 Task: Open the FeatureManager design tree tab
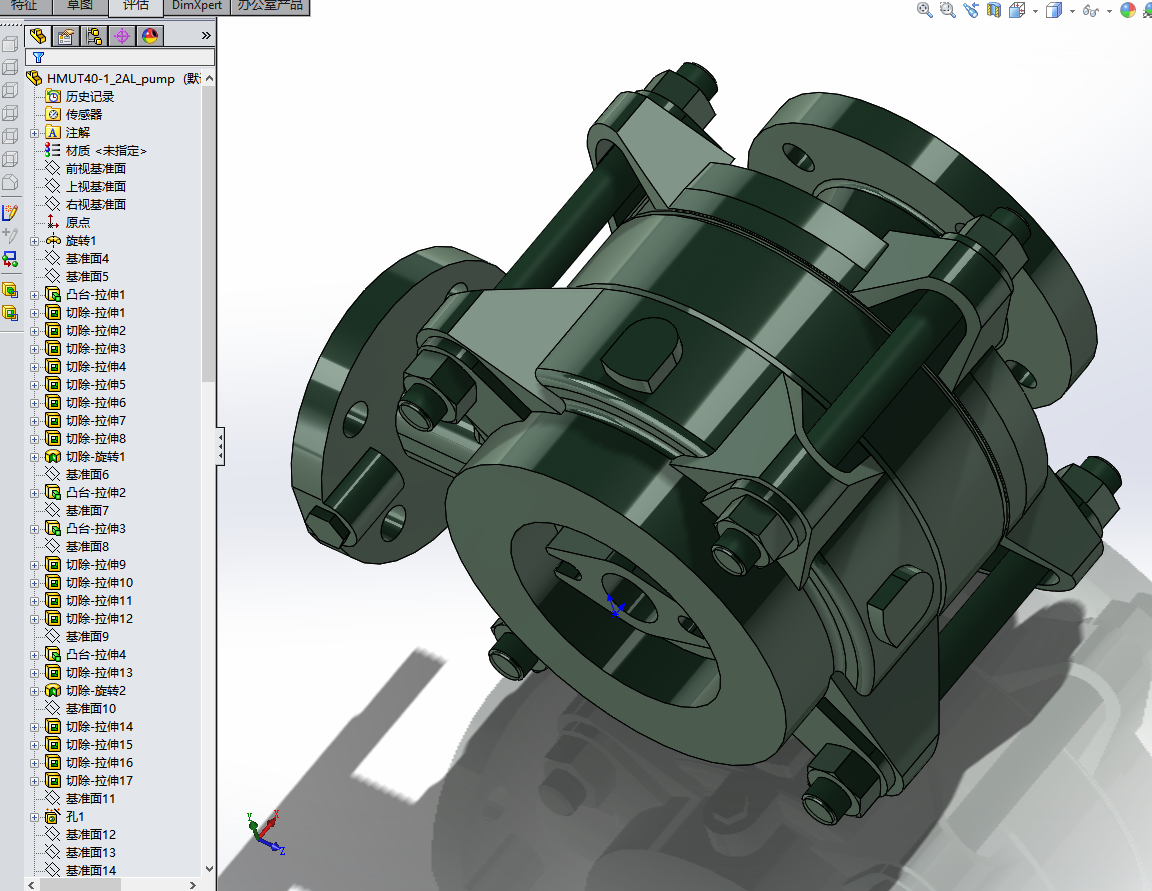38,36
